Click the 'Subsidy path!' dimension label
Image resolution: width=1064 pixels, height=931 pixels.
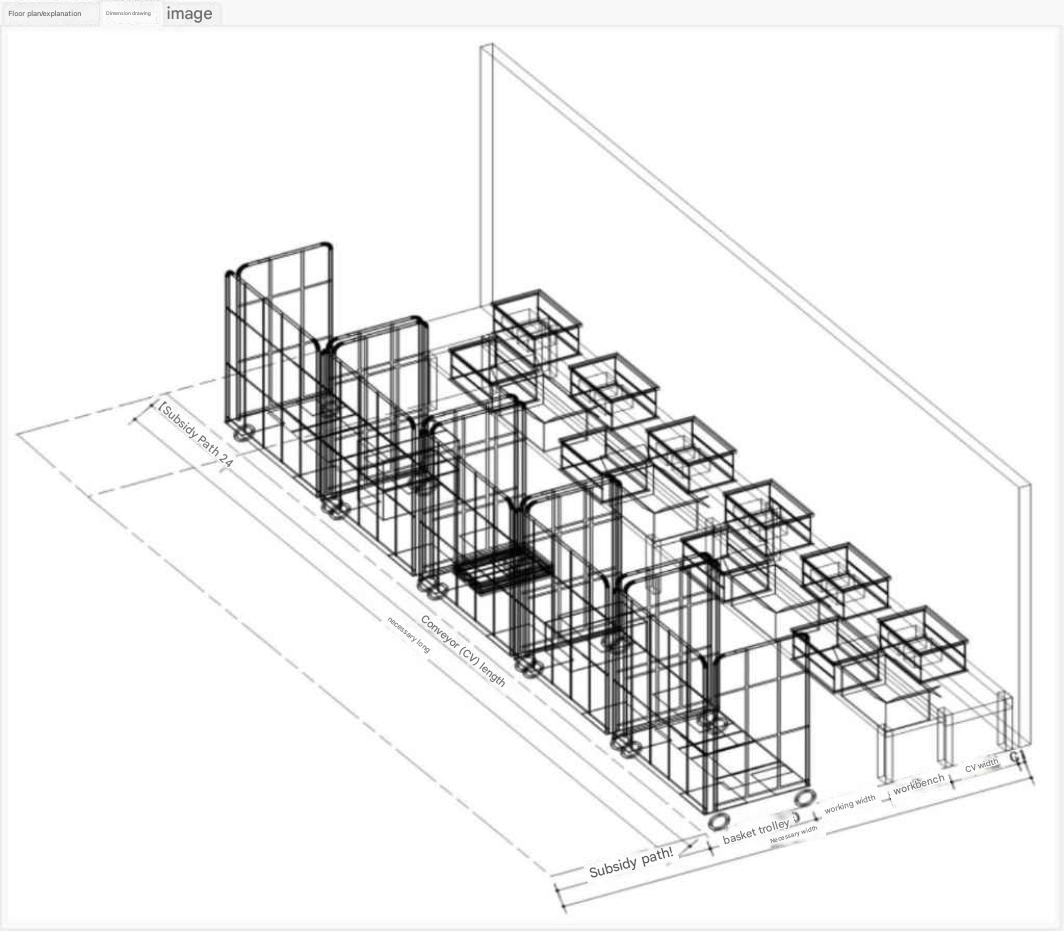[x=630, y=863]
